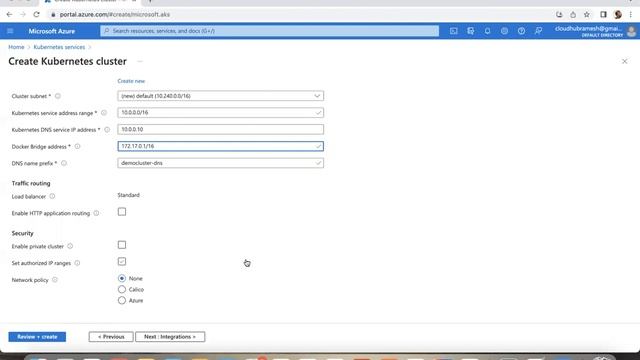The width and height of the screenshot is (640, 360).
Task: Enable private cluster checkbox
Action: (122, 245)
